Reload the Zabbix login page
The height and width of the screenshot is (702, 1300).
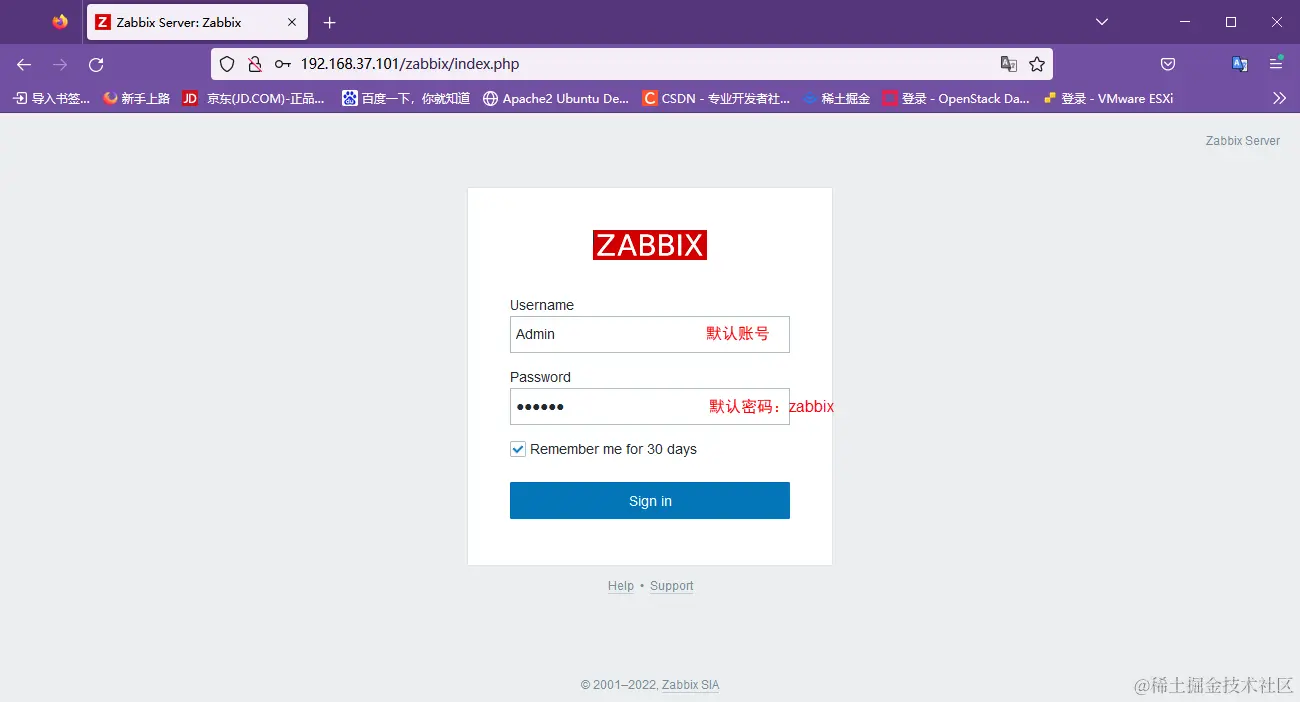(96, 63)
